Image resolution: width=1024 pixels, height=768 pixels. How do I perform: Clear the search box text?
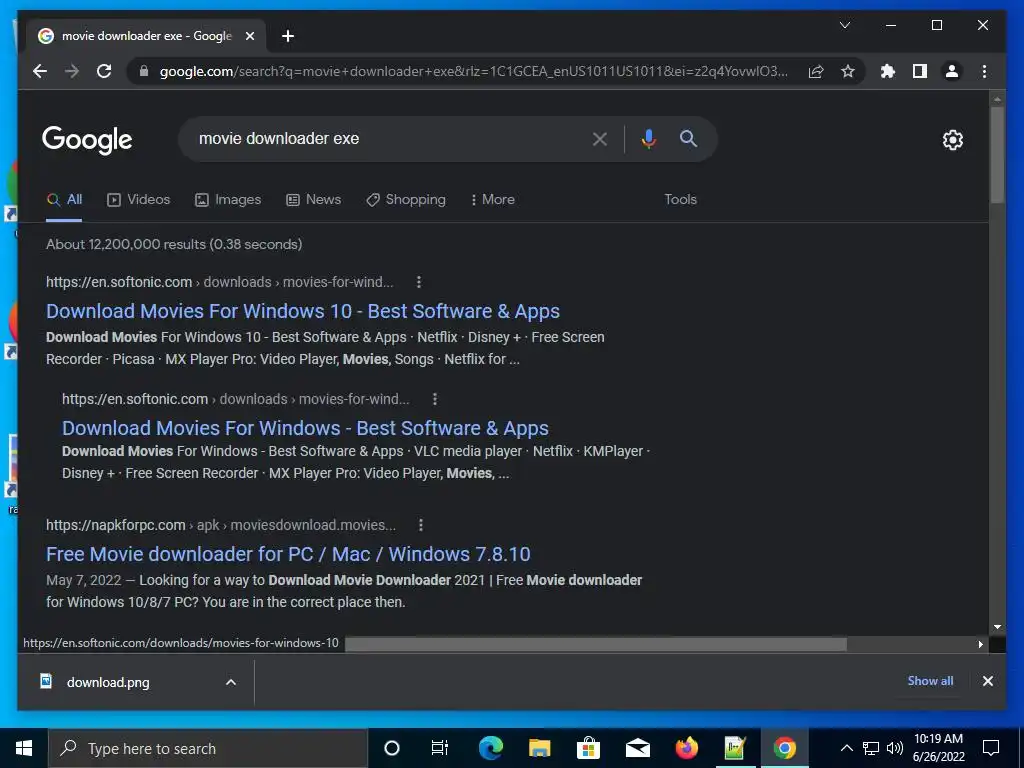(600, 139)
